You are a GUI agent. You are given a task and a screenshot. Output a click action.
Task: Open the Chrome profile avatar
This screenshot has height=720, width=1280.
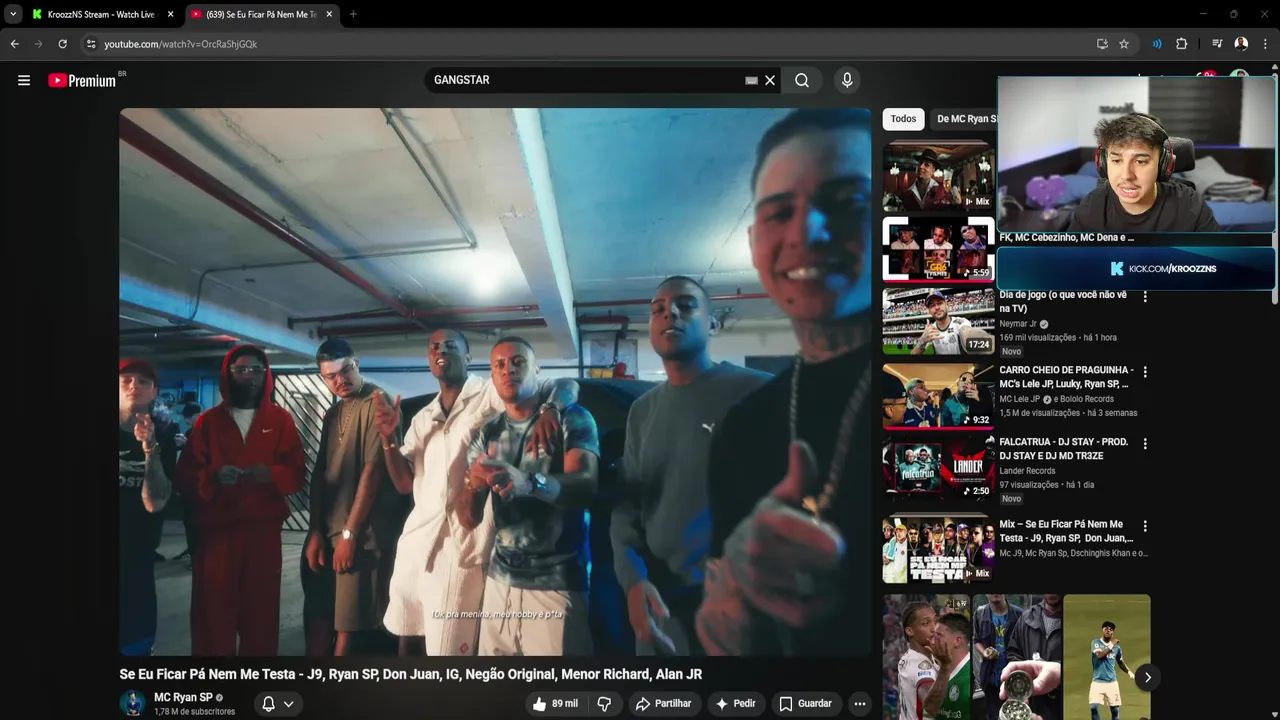tap(1241, 44)
